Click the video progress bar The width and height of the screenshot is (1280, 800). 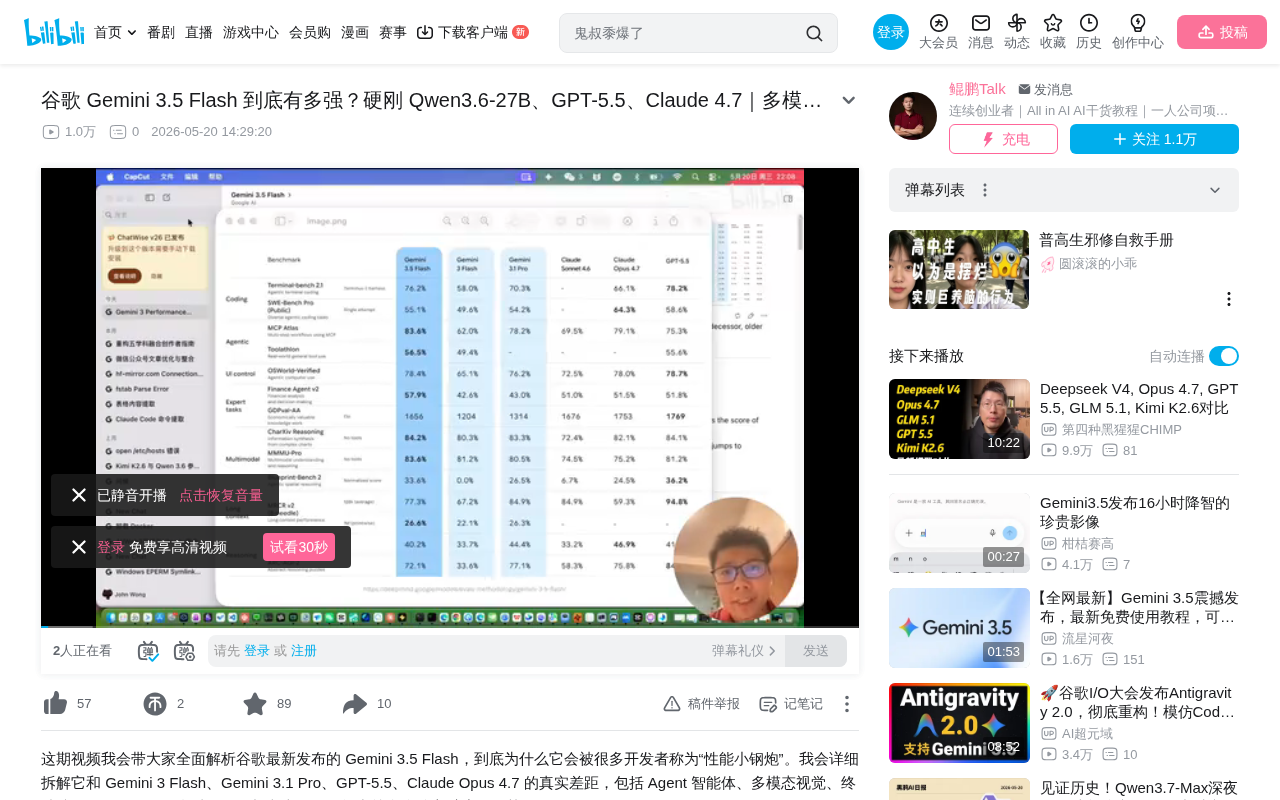450,627
